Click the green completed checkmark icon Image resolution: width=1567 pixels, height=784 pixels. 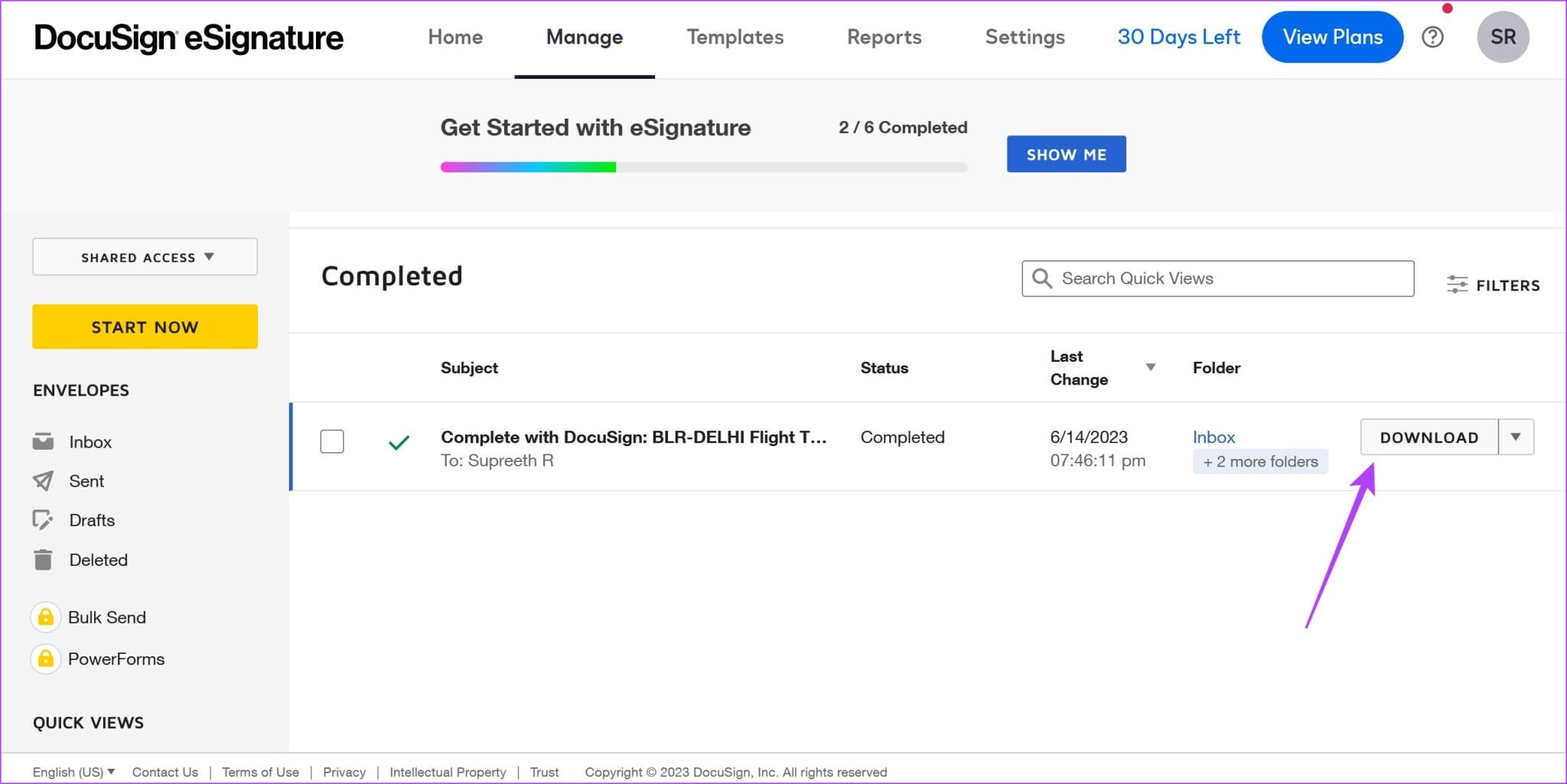[x=399, y=442]
